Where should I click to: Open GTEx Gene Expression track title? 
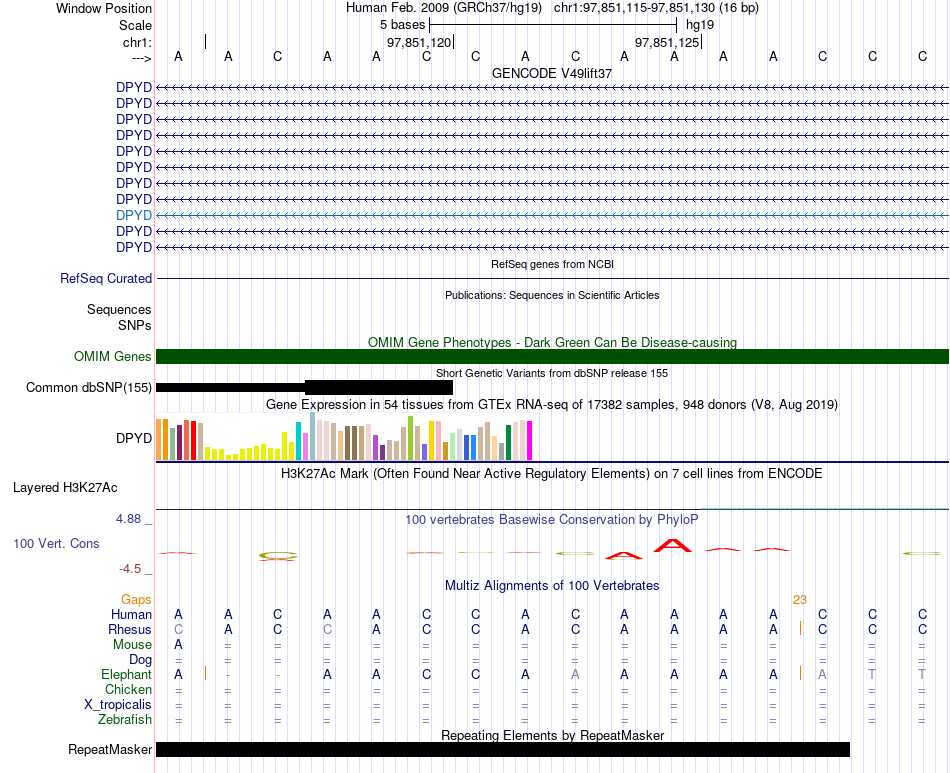click(x=552, y=404)
